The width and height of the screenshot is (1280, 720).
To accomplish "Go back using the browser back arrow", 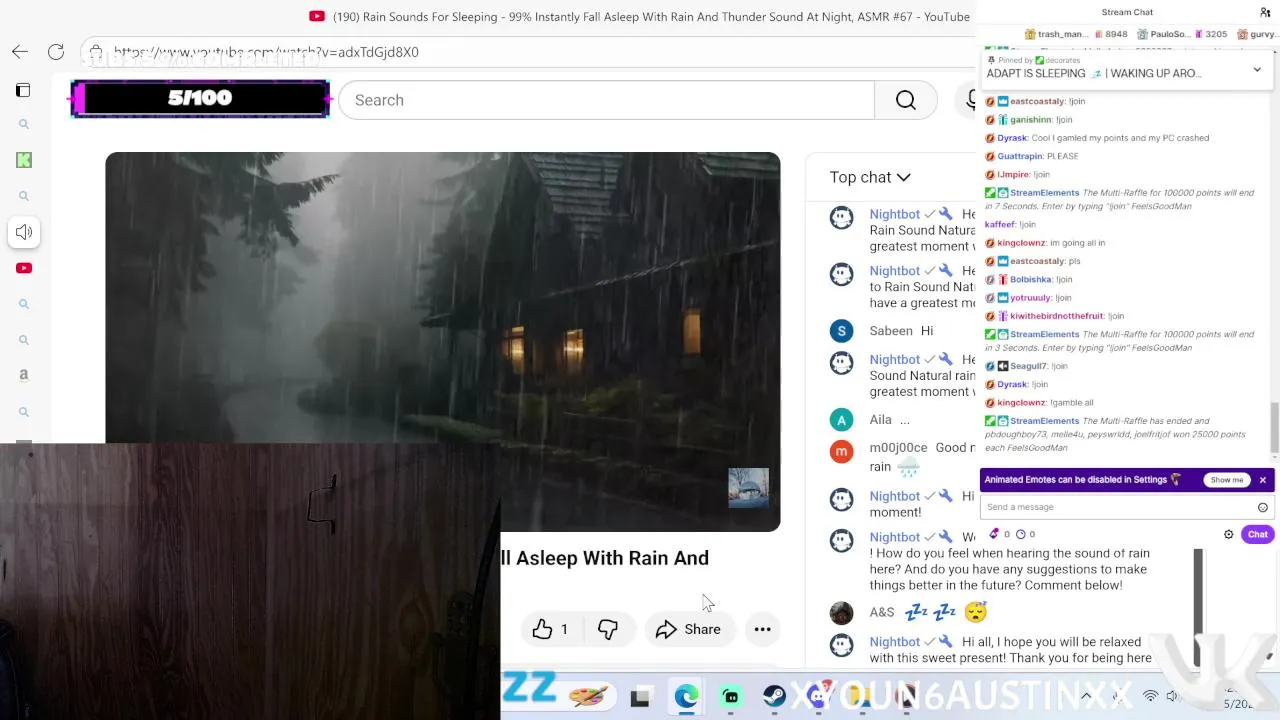I will pos(20,51).
